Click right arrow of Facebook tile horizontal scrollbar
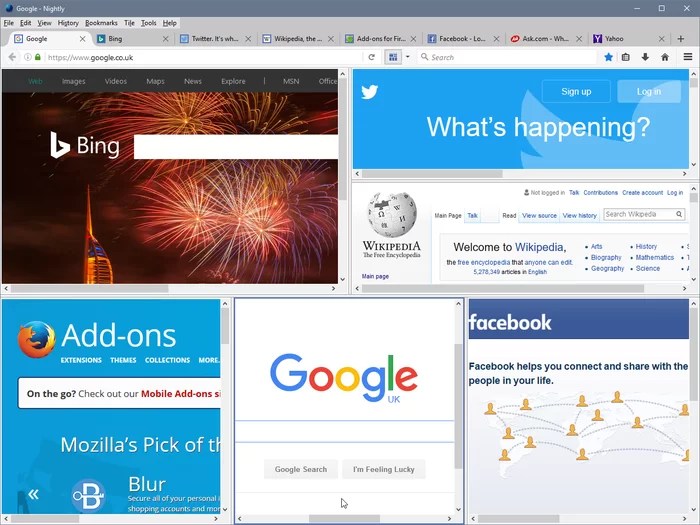700x525 pixels. pyautogui.click(x=685, y=519)
